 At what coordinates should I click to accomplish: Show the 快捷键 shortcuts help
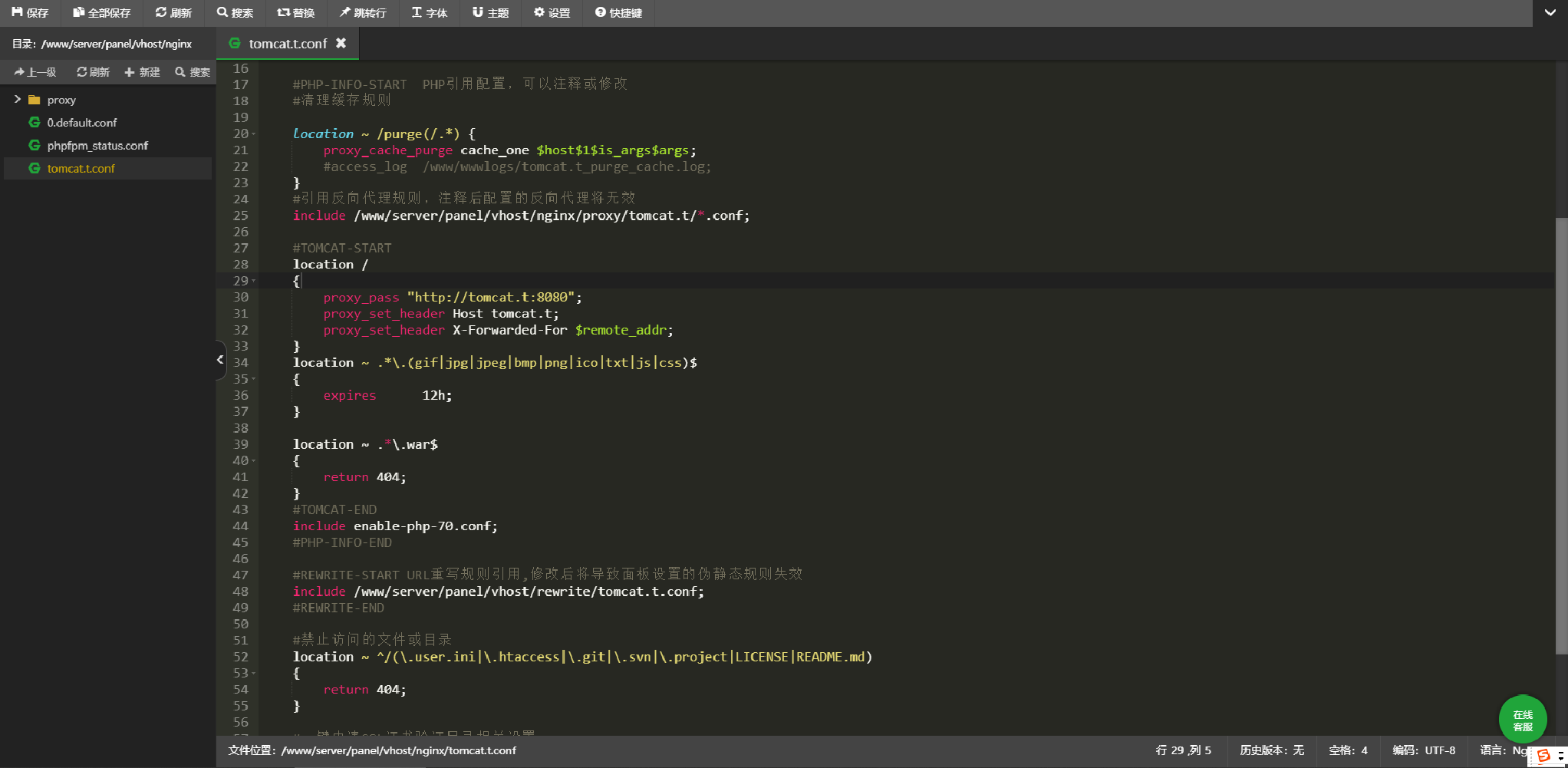click(619, 12)
